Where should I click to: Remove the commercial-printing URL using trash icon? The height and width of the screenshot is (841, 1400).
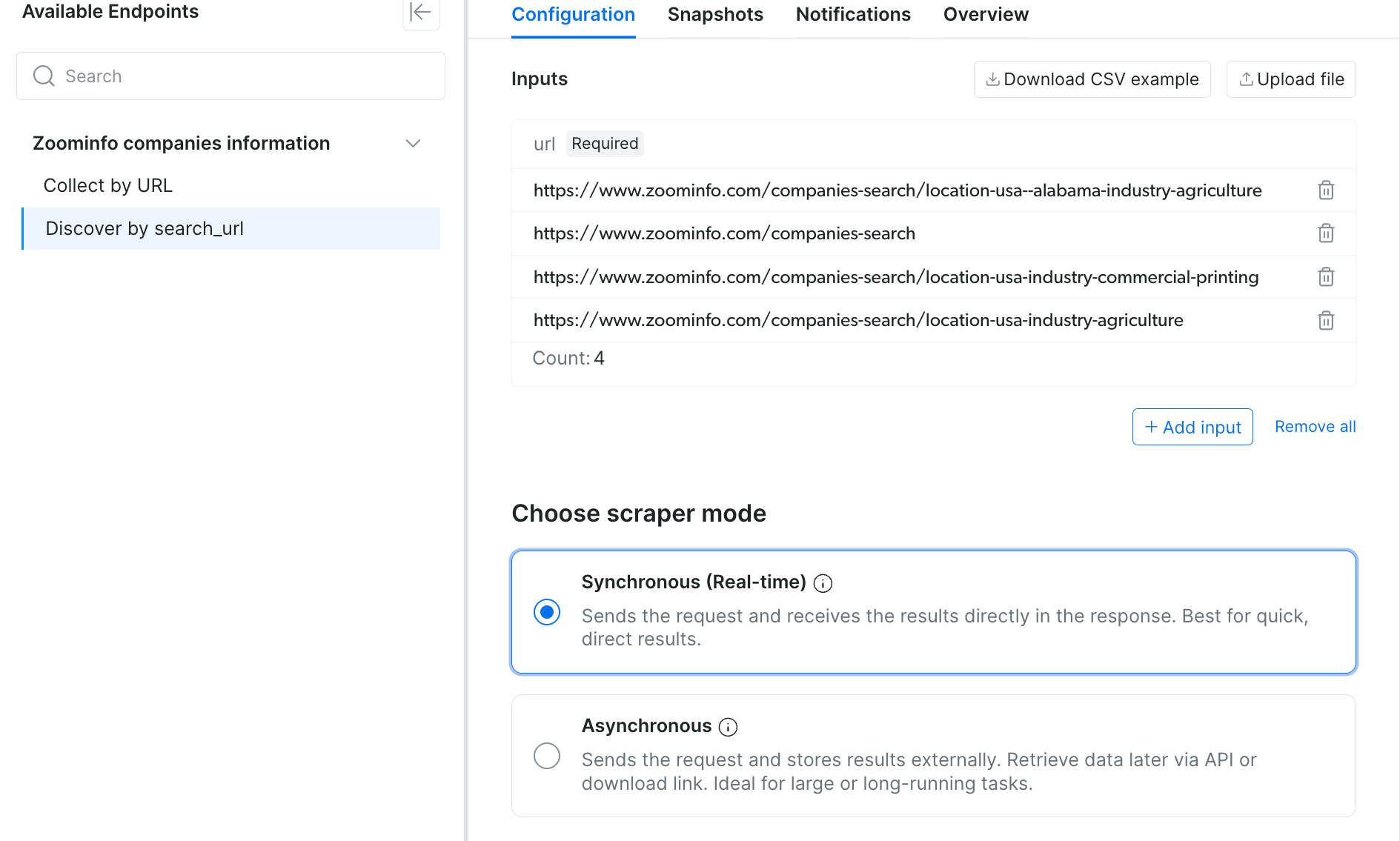pos(1326,277)
